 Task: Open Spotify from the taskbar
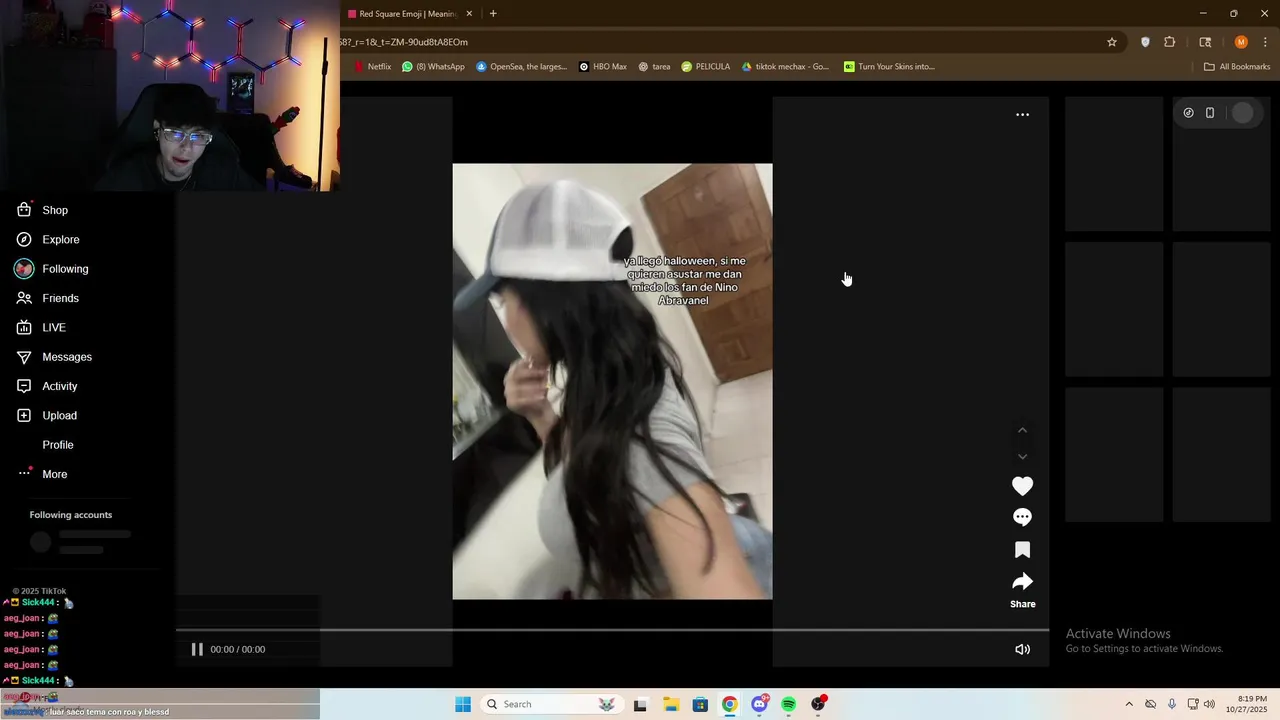(x=789, y=704)
